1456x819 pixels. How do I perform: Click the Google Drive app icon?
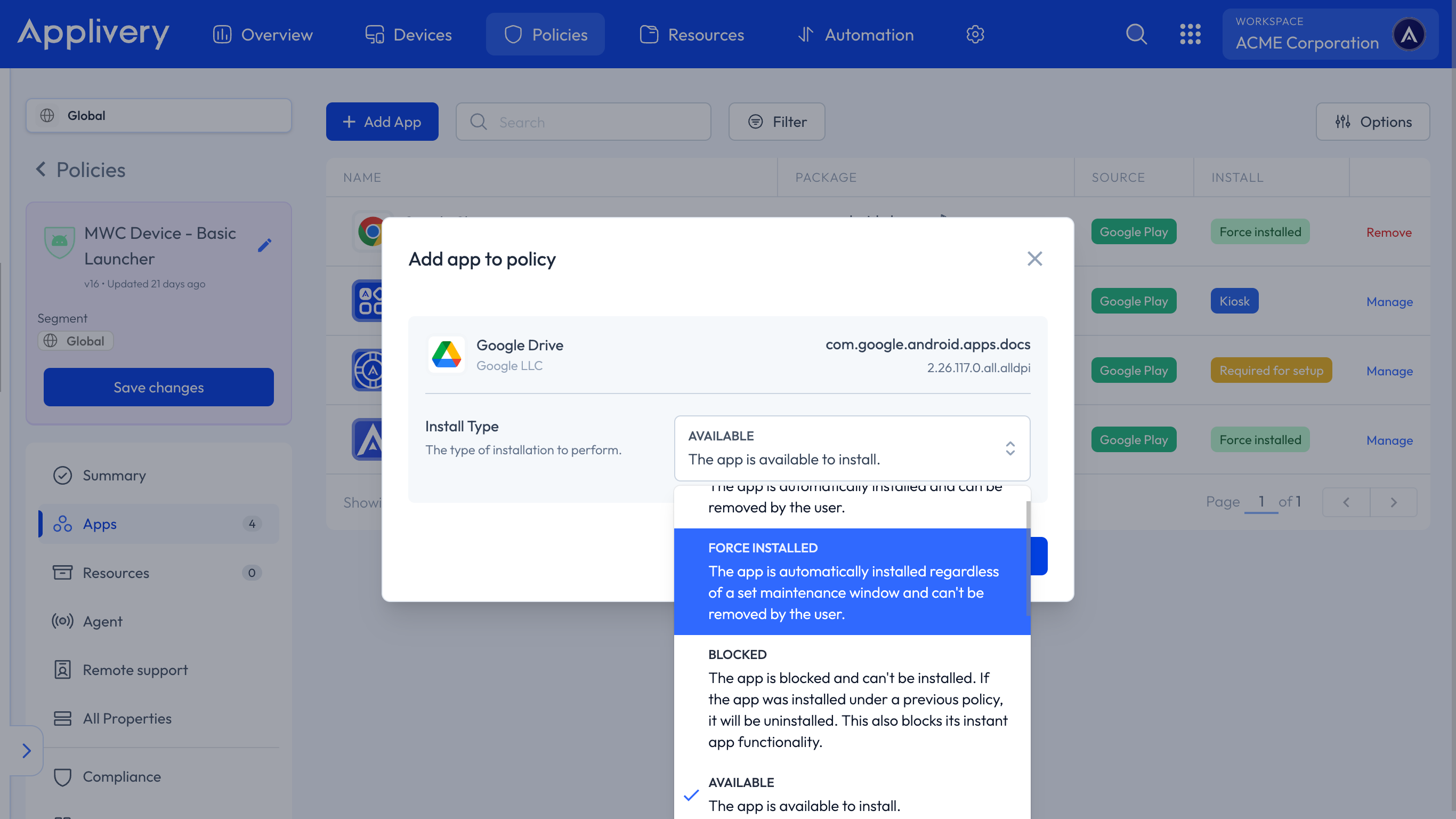pos(447,355)
